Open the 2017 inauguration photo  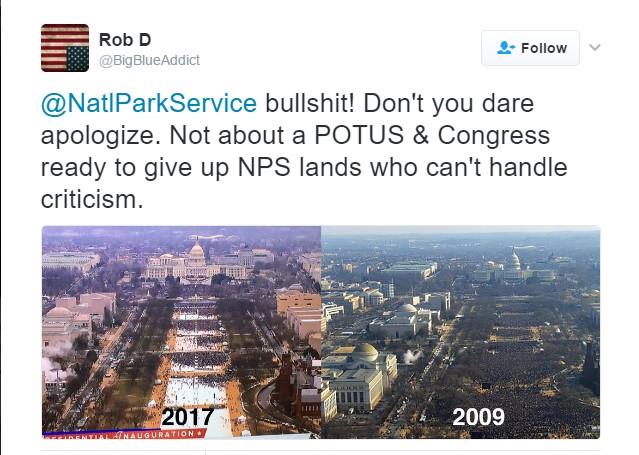click(x=181, y=331)
